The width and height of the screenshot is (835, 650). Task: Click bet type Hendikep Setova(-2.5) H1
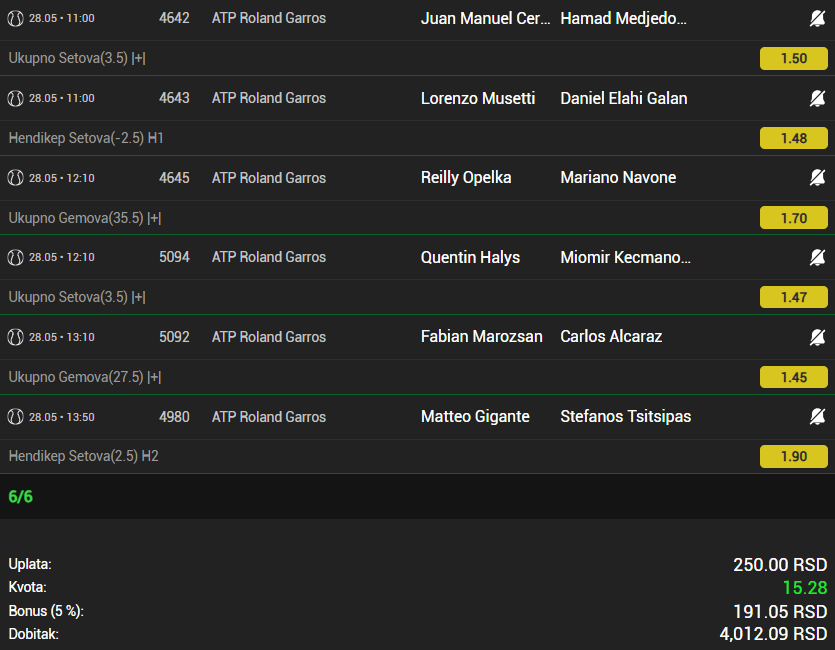click(x=86, y=138)
